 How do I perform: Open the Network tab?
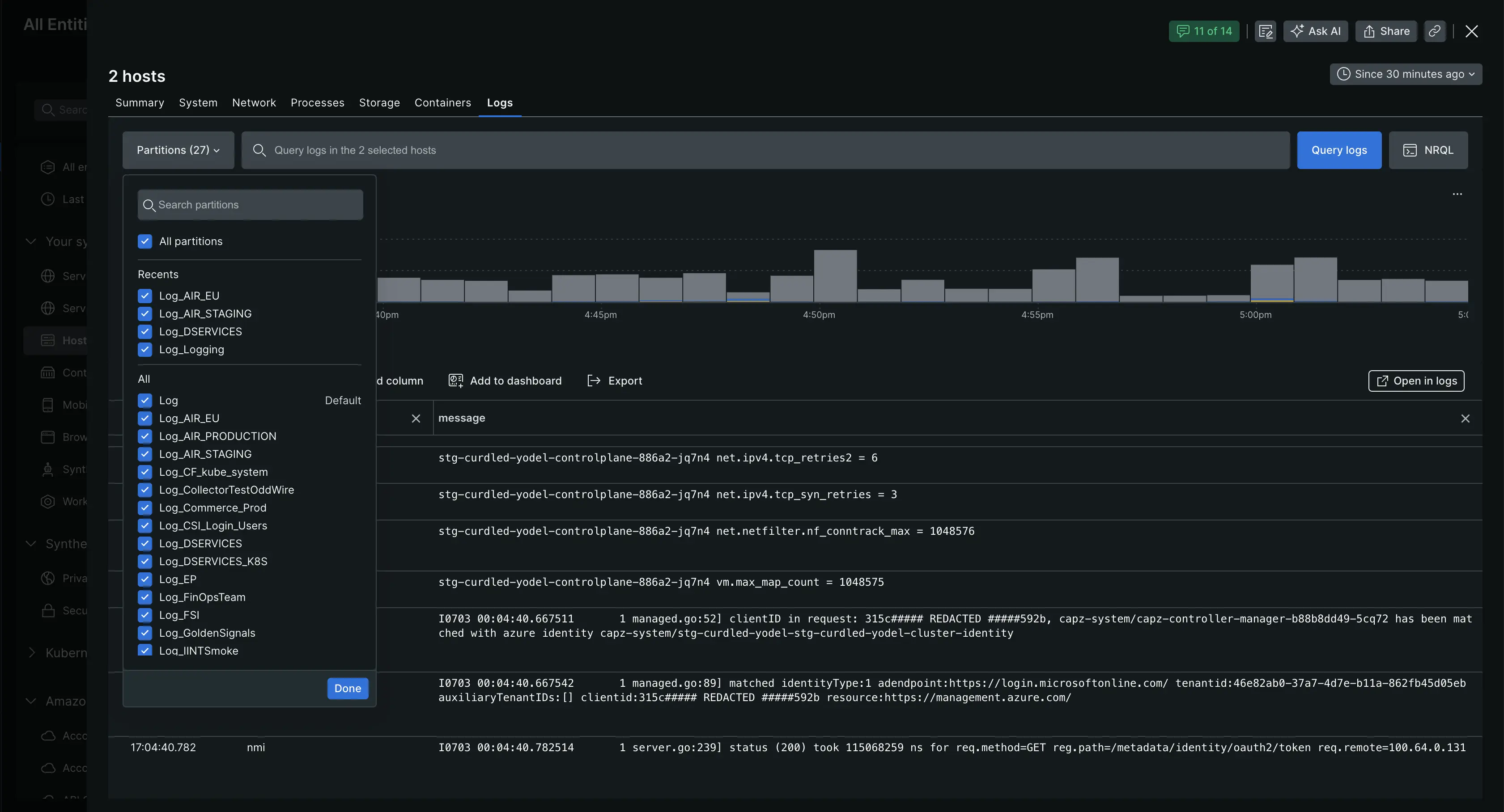pyautogui.click(x=254, y=102)
